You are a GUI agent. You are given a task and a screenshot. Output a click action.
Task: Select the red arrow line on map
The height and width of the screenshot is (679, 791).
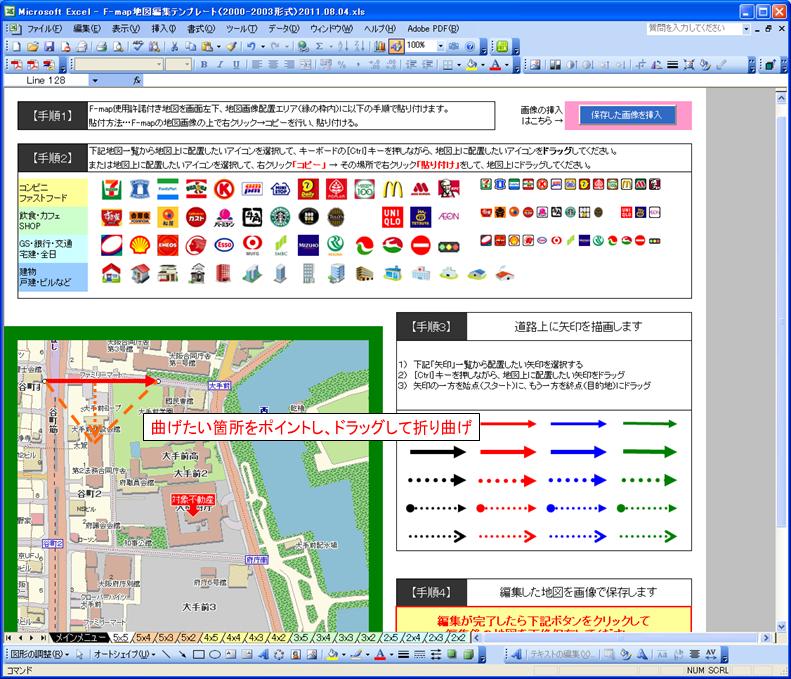click(x=102, y=381)
